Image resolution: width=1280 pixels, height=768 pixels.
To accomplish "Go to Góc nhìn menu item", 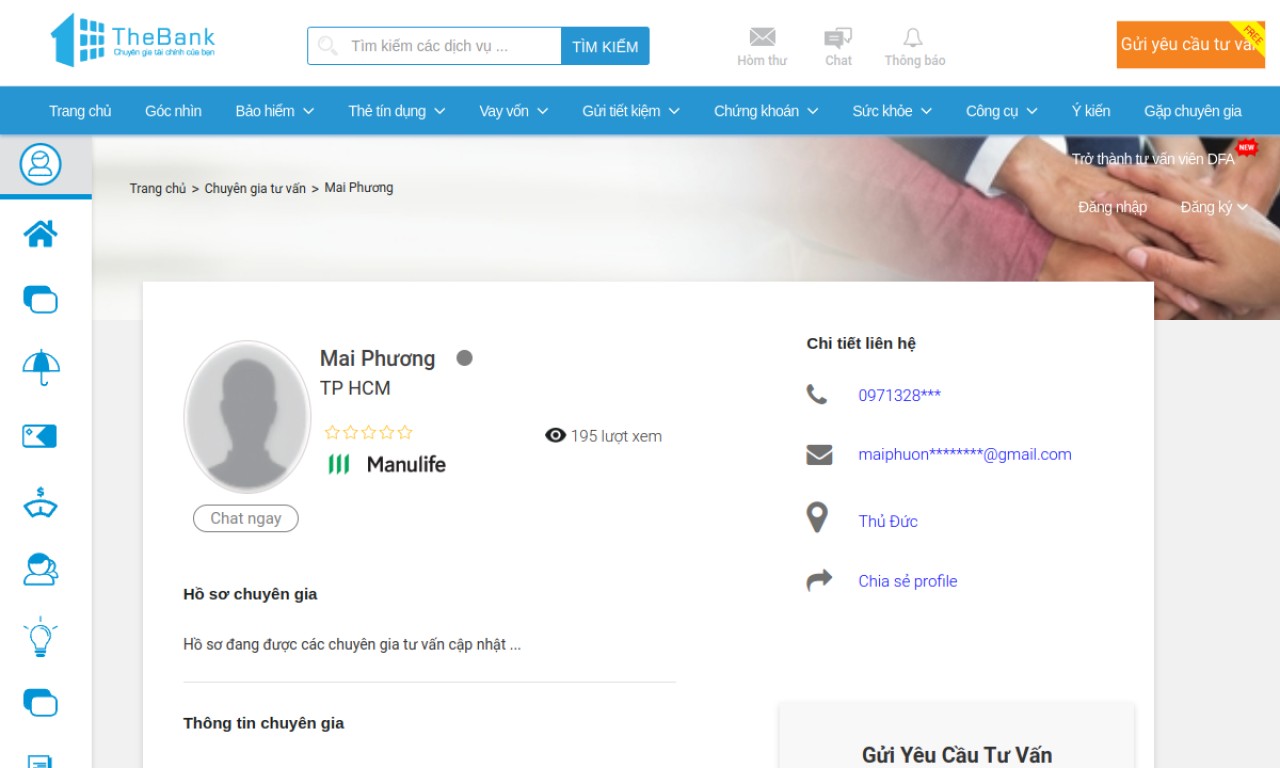I will pyautogui.click(x=173, y=111).
